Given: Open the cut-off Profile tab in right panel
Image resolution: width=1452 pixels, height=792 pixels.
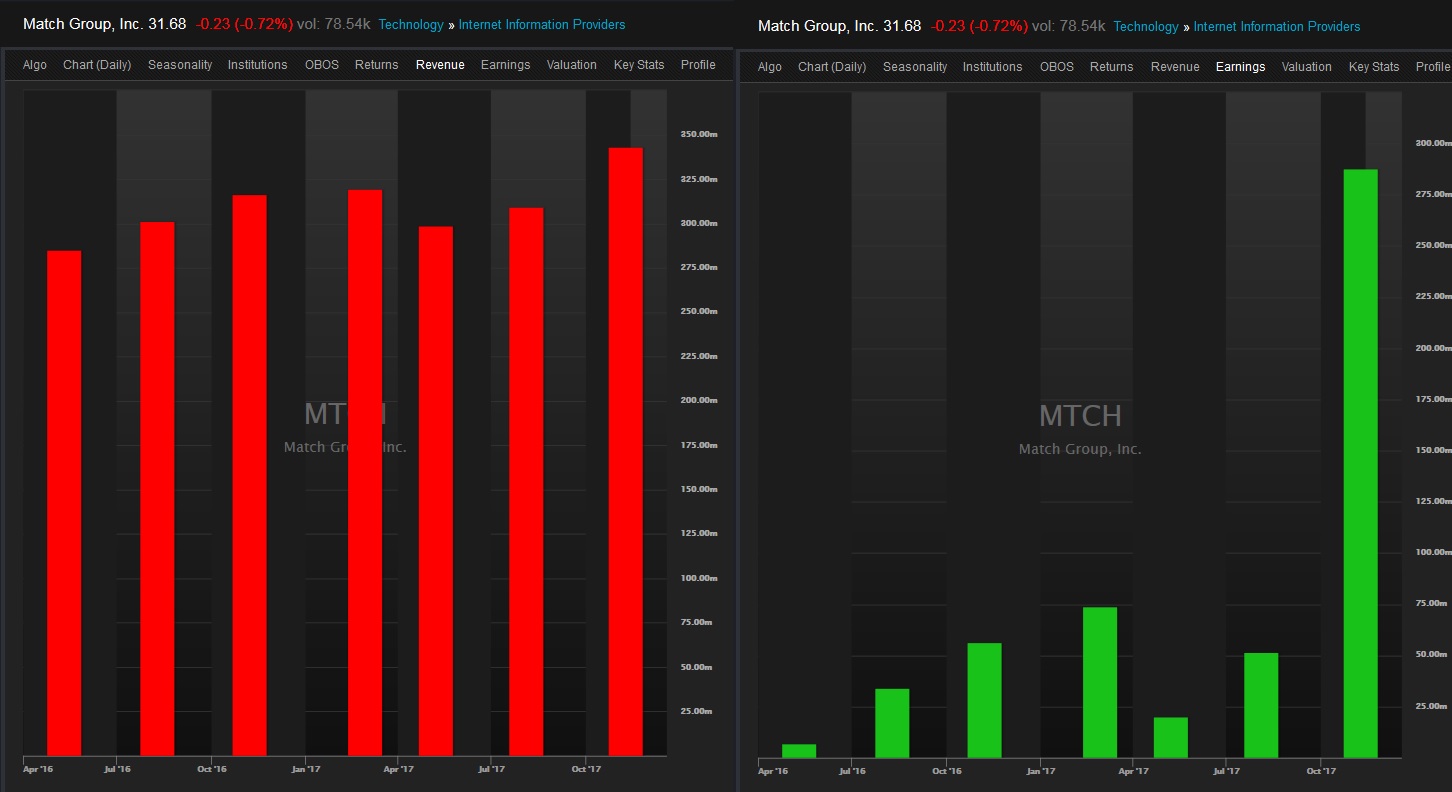Looking at the screenshot, I should [x=1433, y=67].
